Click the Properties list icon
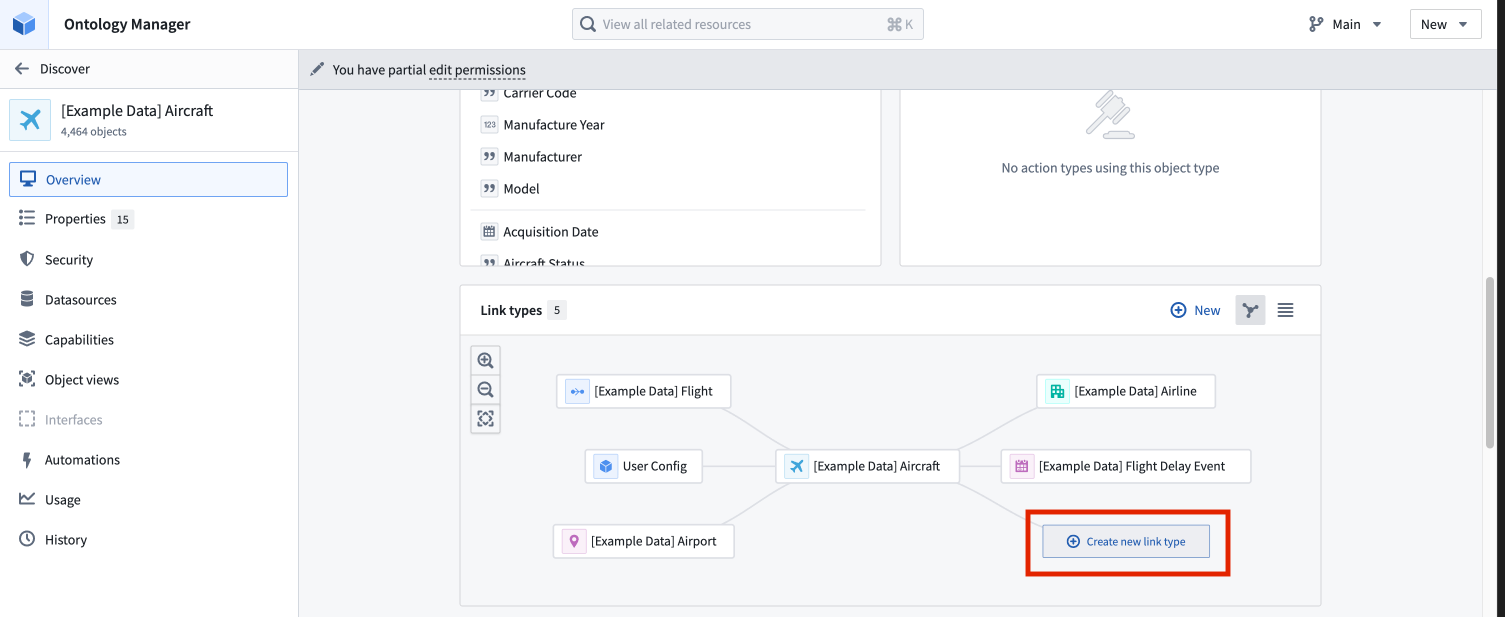Viewport: 1505px width, 617px height. 27,218
